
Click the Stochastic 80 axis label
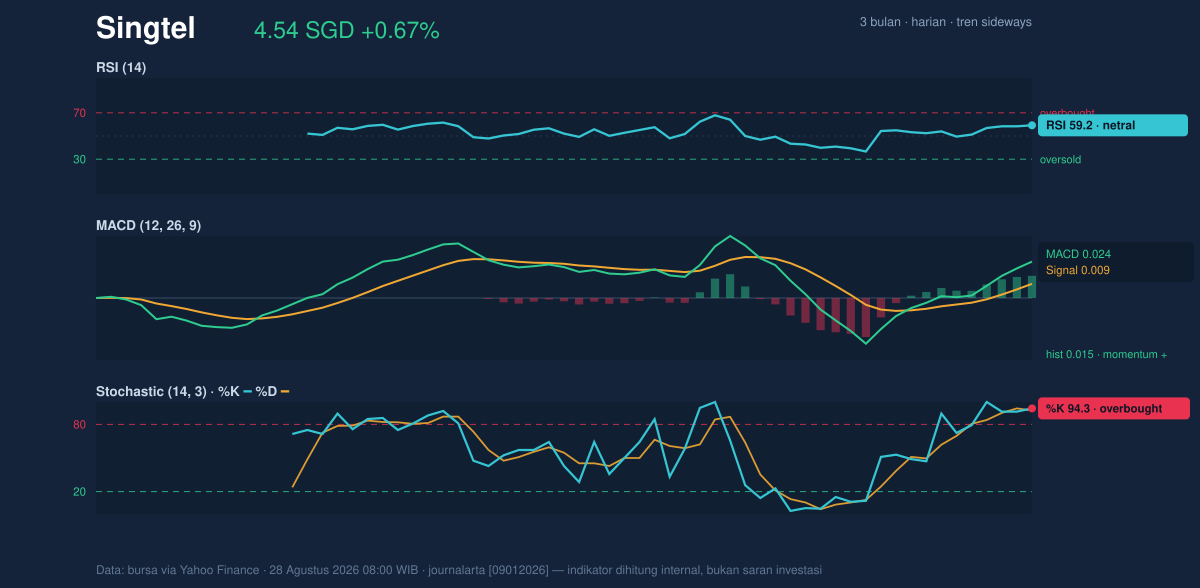click(x=79, y=425)
